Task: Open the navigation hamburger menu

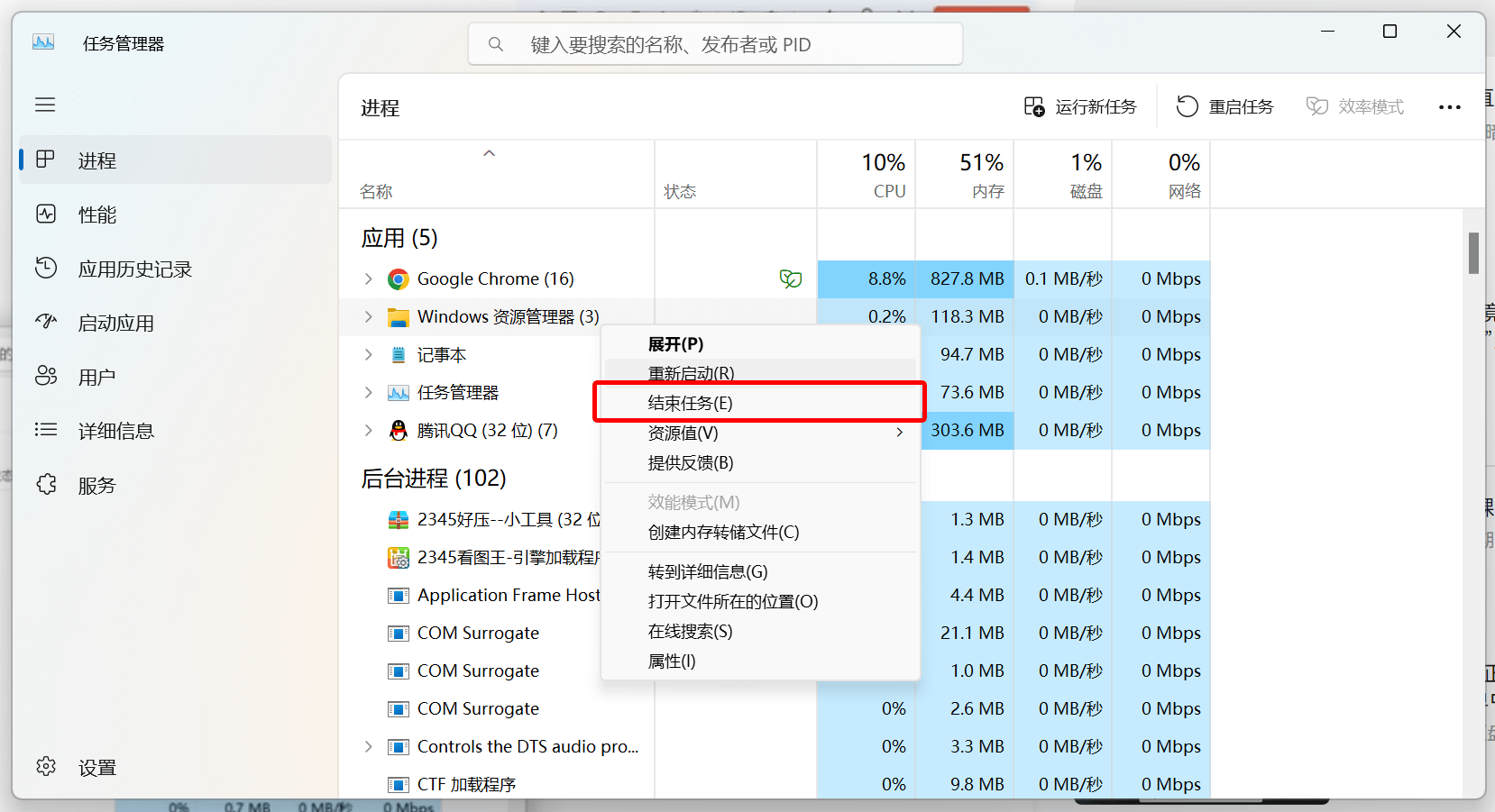Action: click(x=45, y=105)
